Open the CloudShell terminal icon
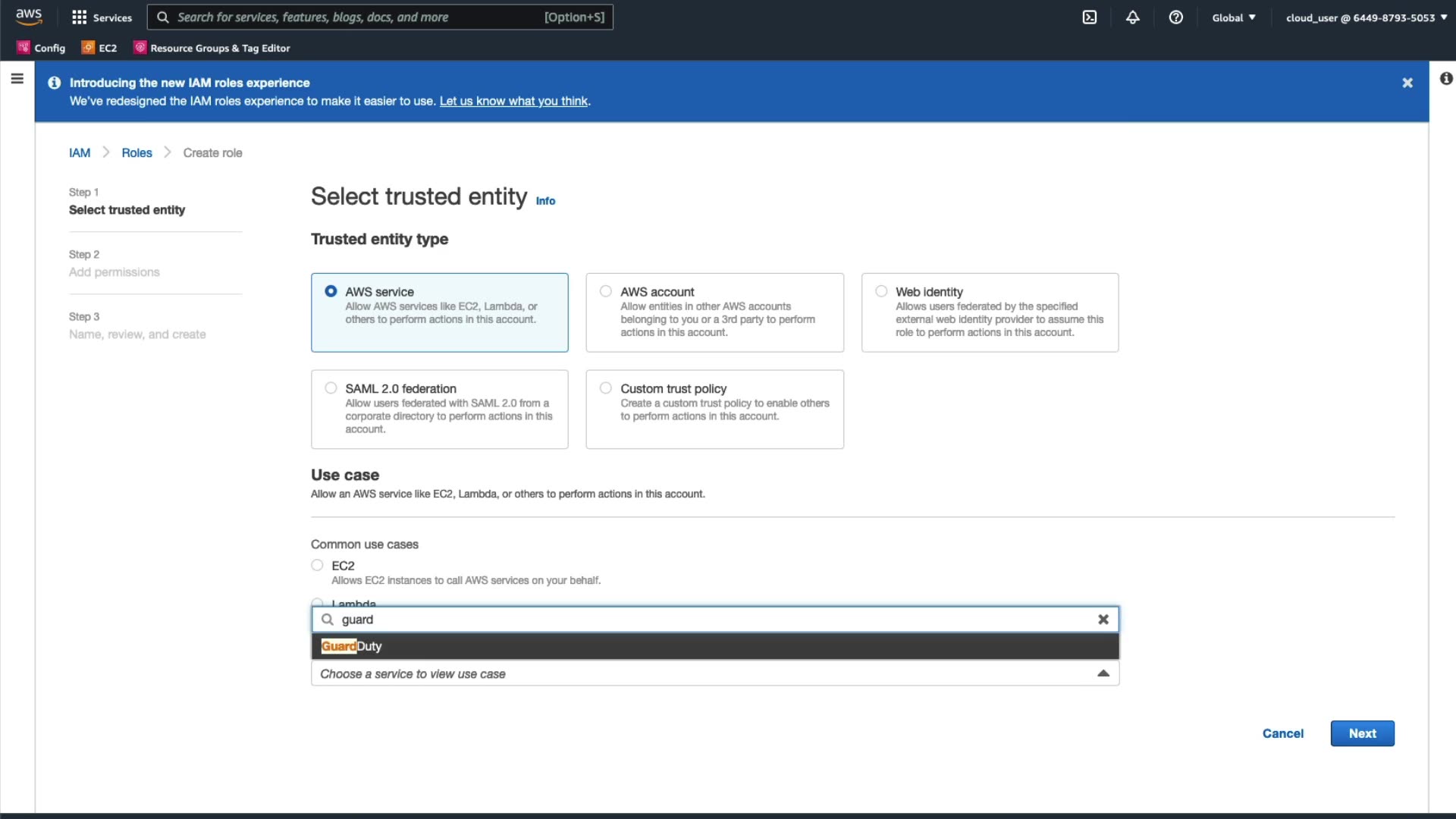Screen dimensions: 1456x819 (x=1089, y=17)
